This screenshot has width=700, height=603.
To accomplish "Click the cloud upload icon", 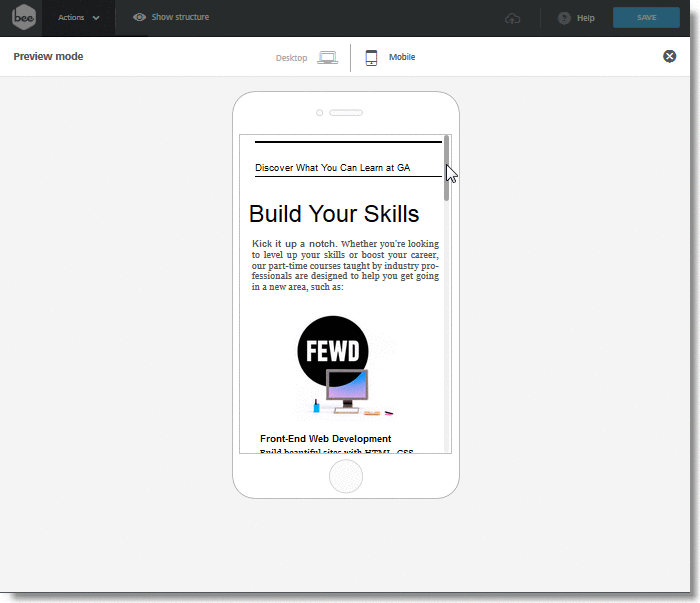I will (x=513, y=18).
